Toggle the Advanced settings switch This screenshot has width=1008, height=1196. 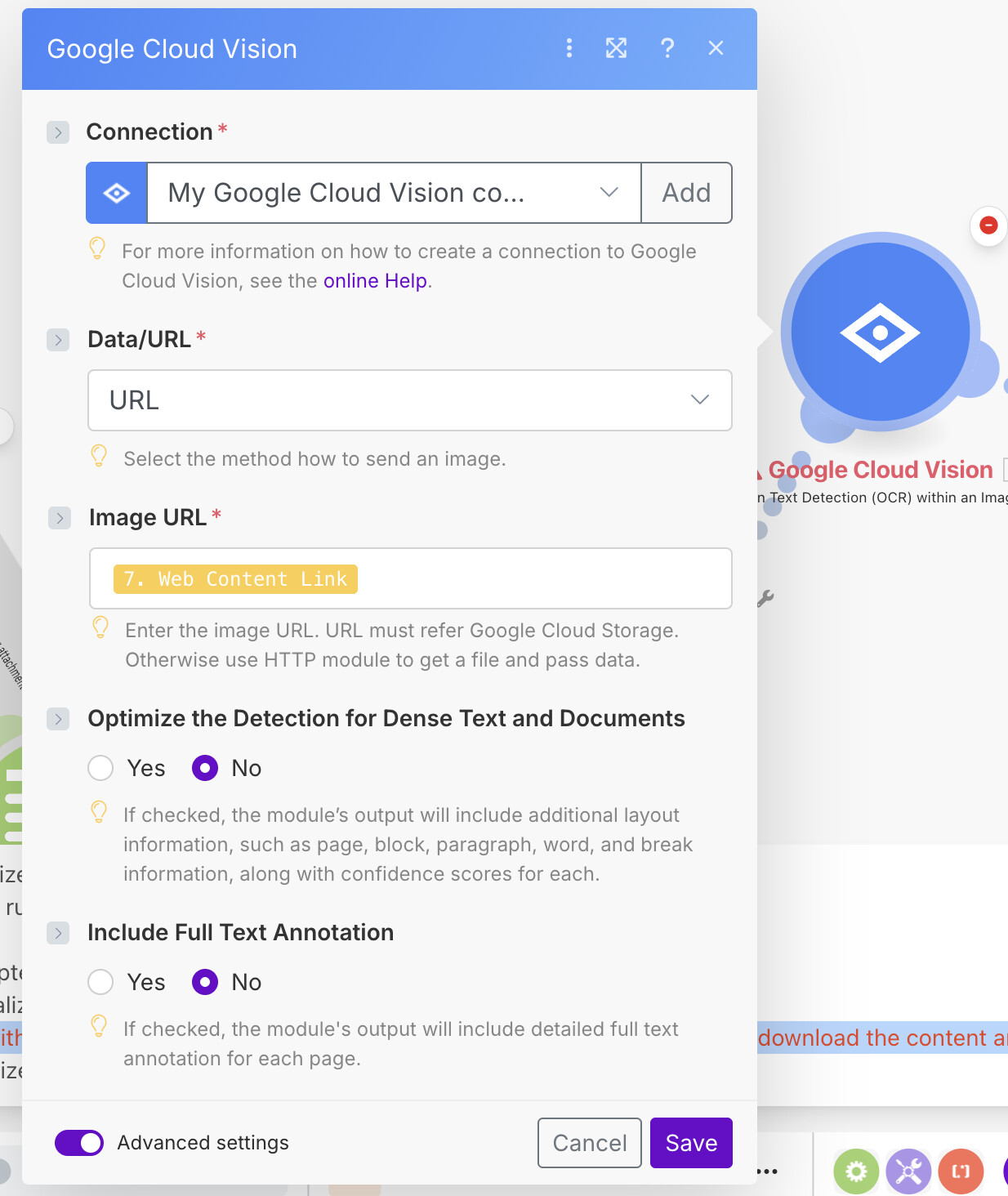[x=79, y=1143]
